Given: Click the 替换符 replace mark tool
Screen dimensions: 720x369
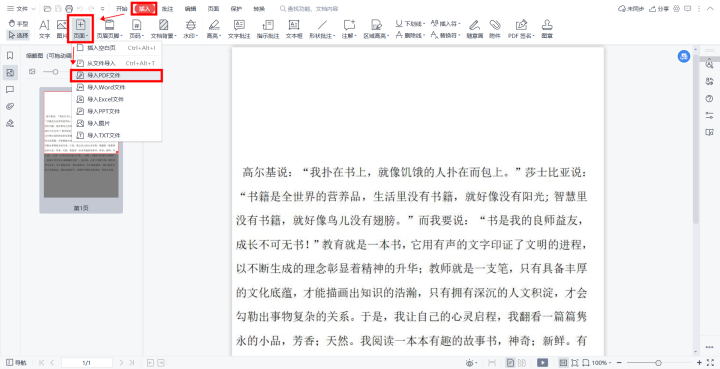Looking at the screenshot, I should pyautogui.click(x=446, y=35).
